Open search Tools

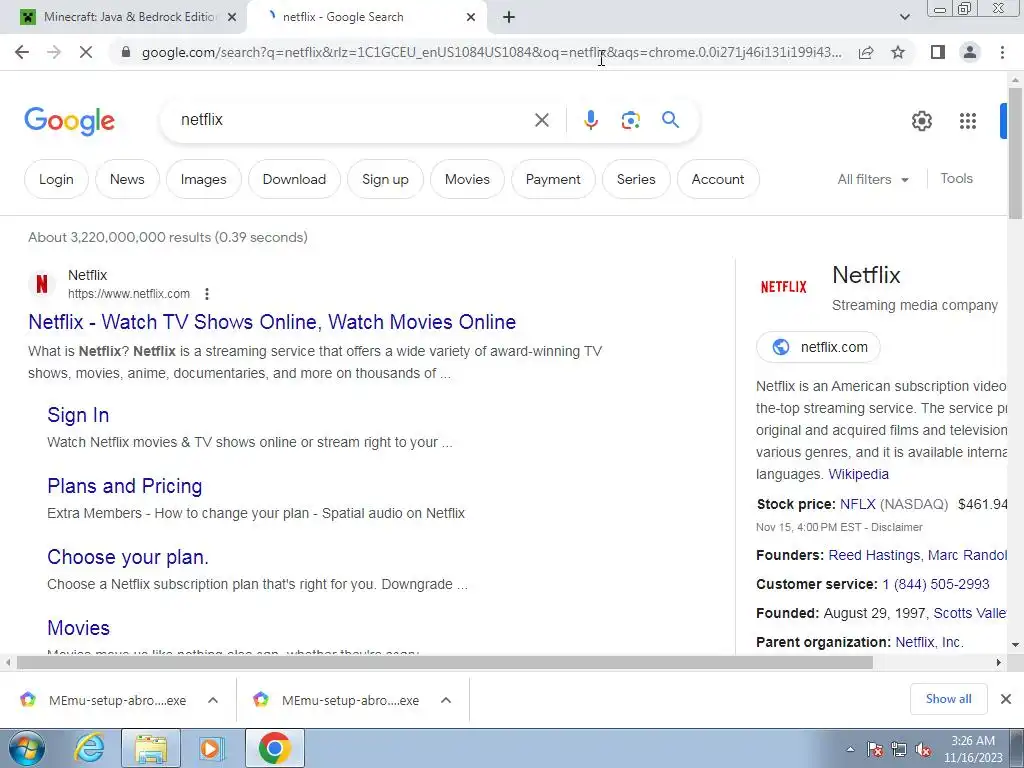coord(956,178)
